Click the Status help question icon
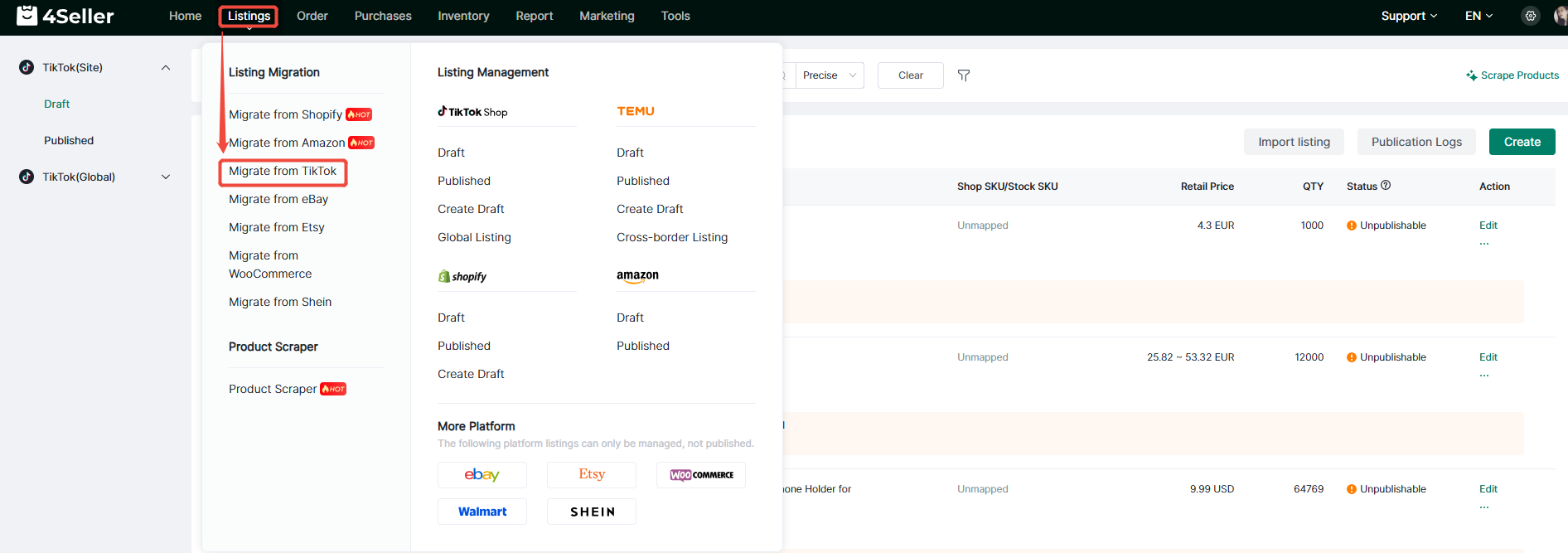The image size is (1568, 553). click(x=1386, y=186)
